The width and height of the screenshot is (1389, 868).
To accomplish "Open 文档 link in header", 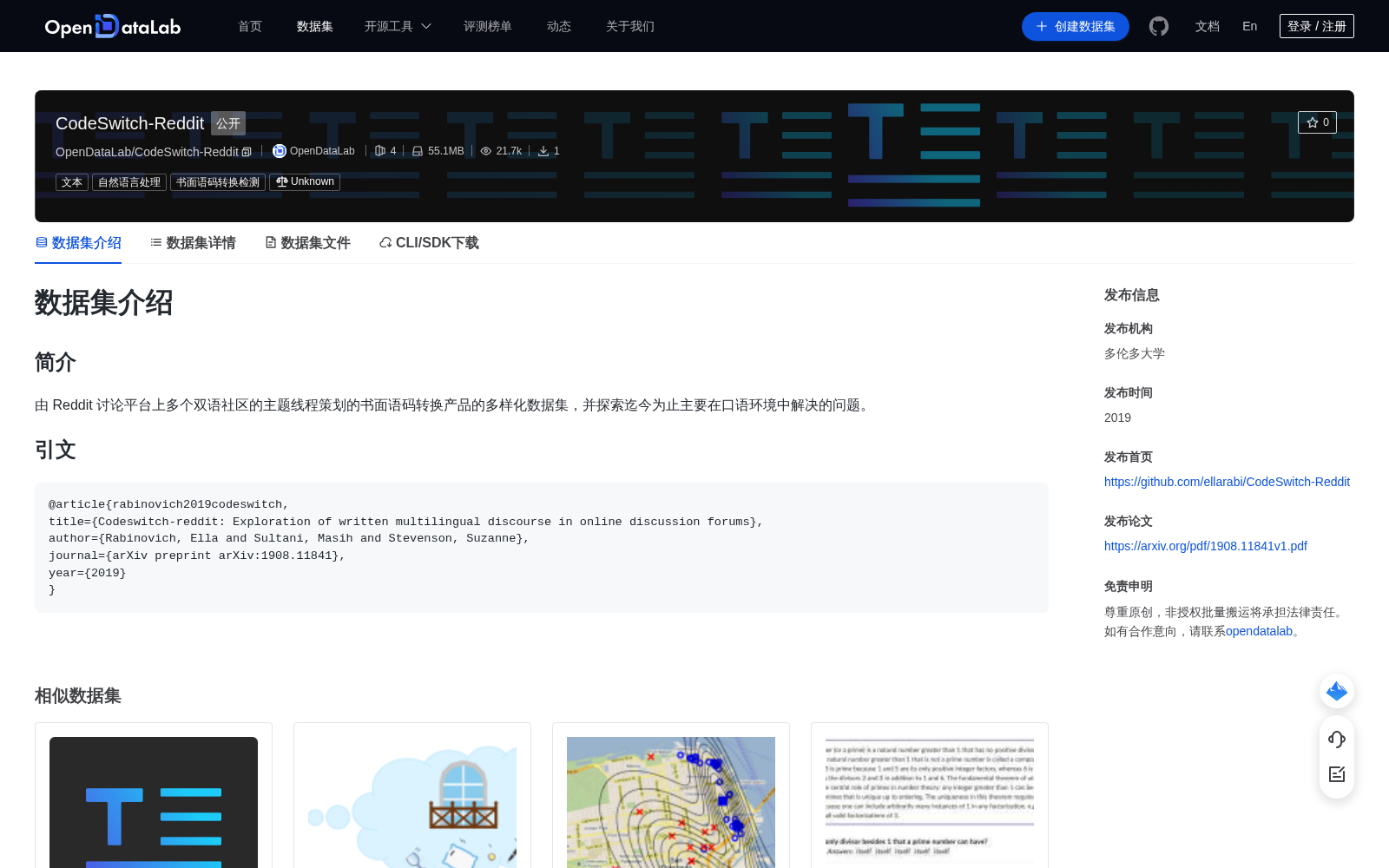I will 1208,26.
